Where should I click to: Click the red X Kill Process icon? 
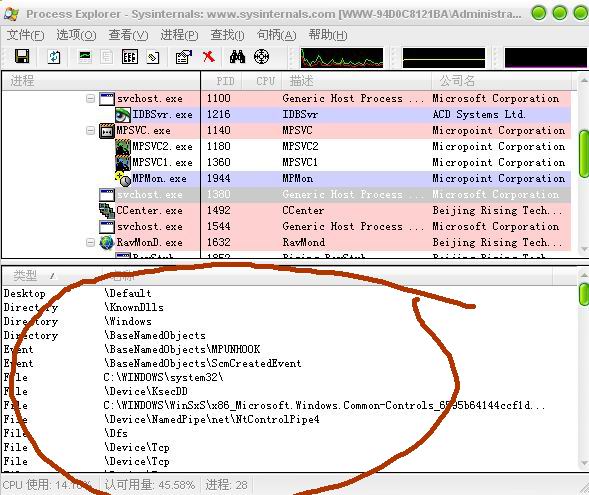(208, 57)
